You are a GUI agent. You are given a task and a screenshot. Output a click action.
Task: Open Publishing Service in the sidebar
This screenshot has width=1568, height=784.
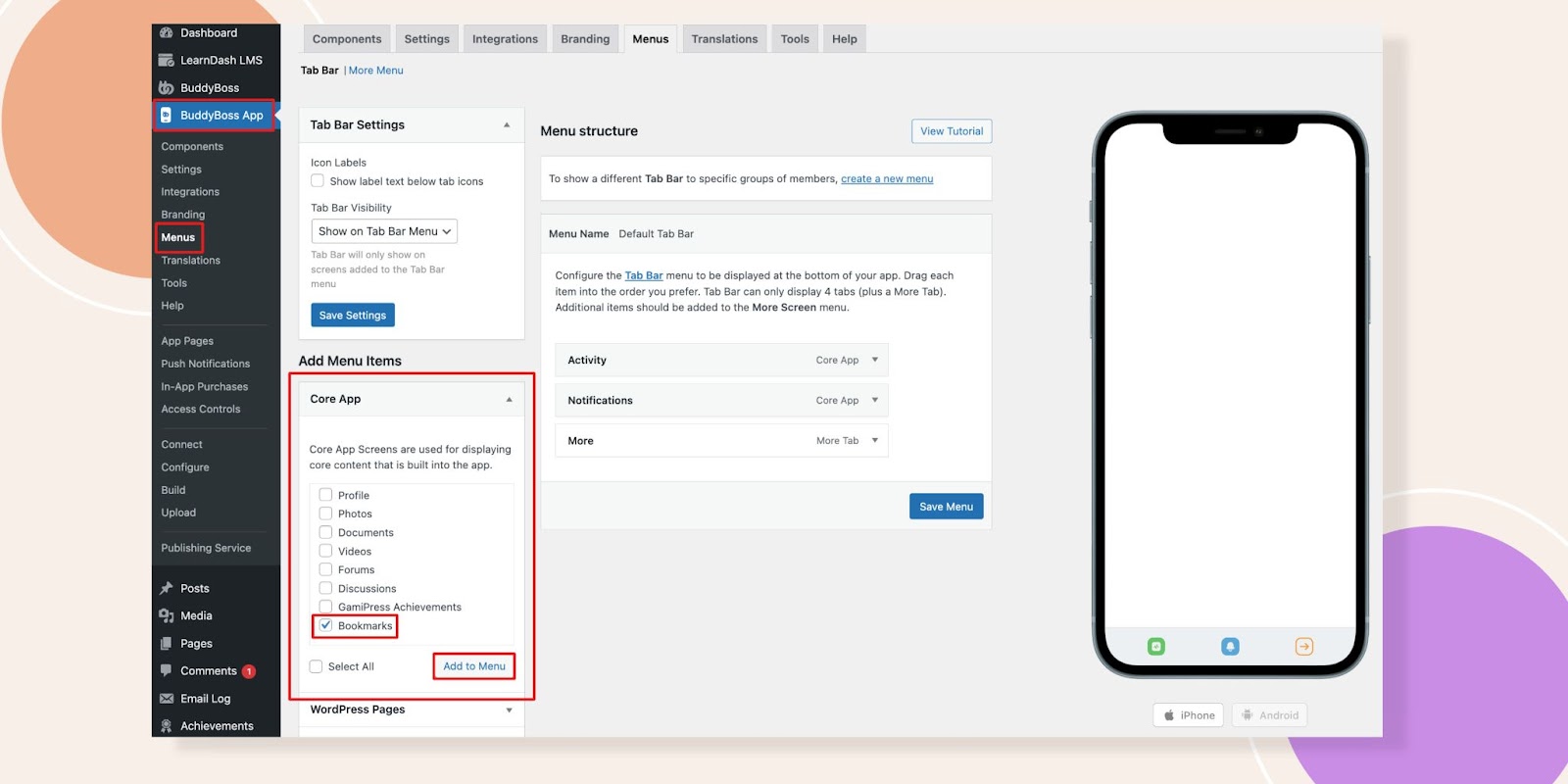(206, 548)
